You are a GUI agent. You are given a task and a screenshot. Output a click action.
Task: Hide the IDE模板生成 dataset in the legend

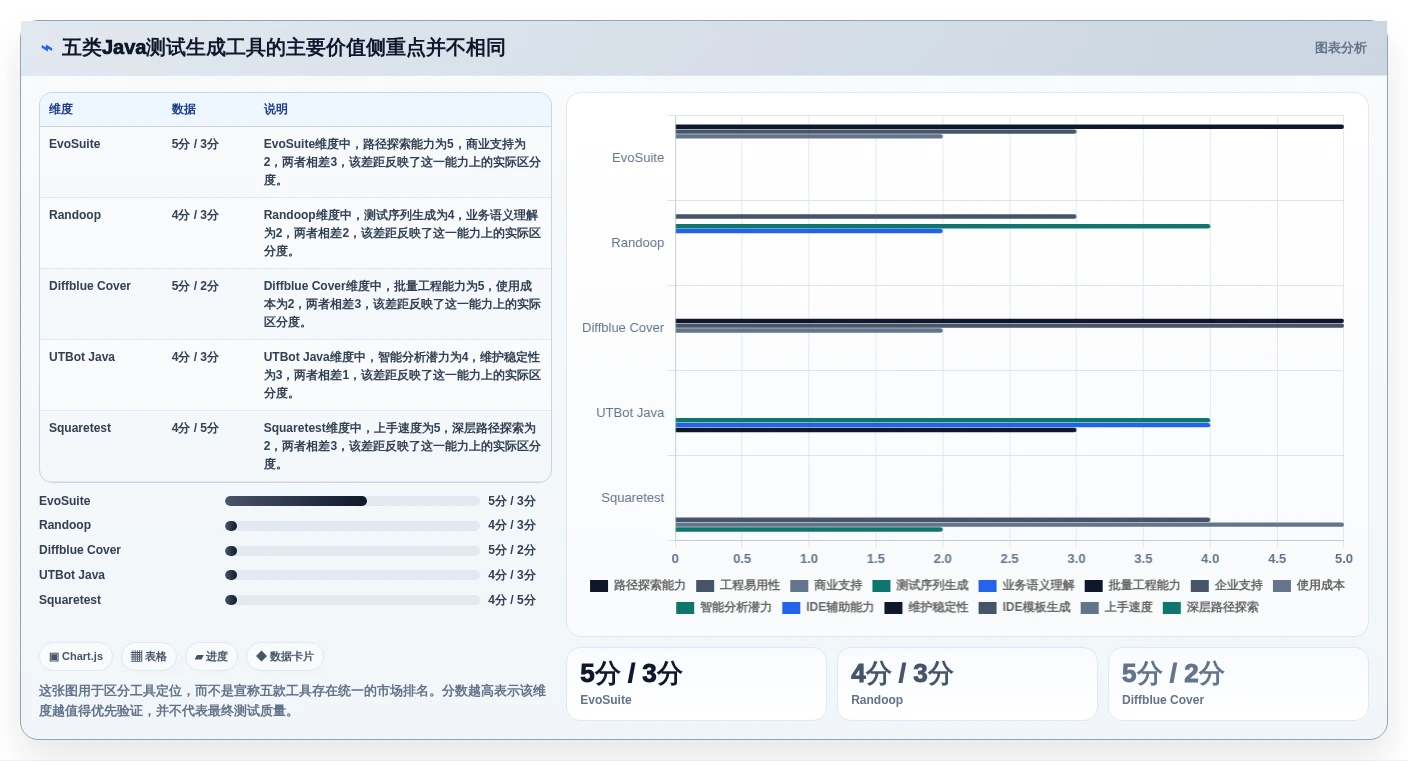(1024, 608)
